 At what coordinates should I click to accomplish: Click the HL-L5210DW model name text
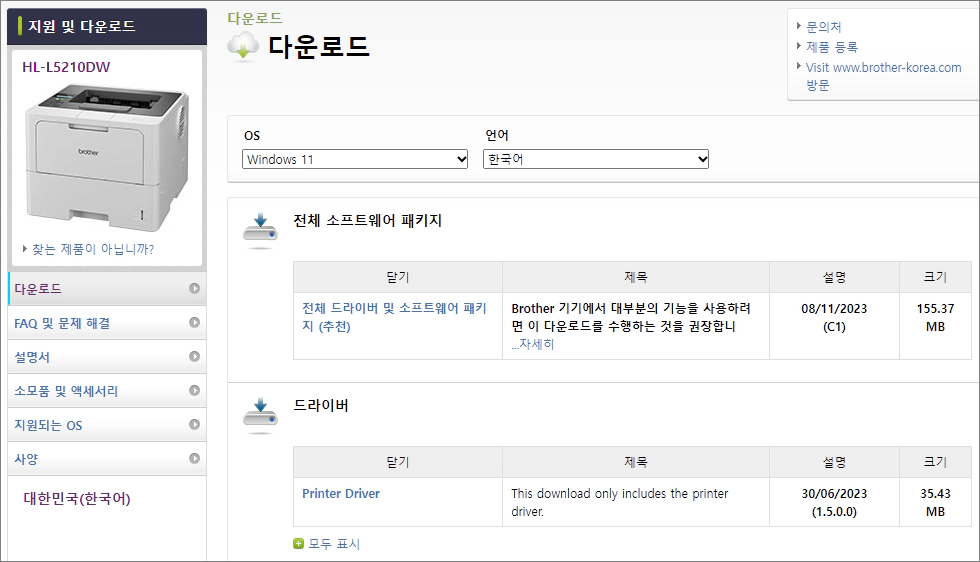coord(66,67)
